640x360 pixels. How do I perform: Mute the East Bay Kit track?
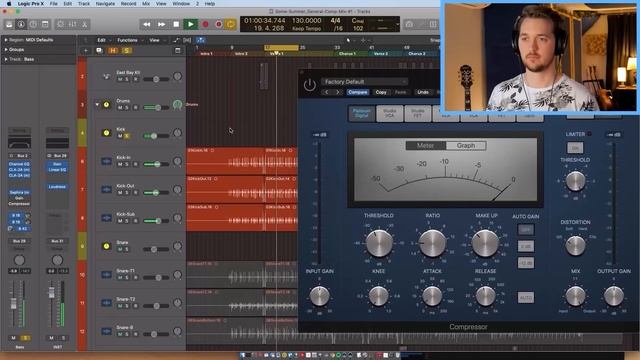tap(120, 79)
